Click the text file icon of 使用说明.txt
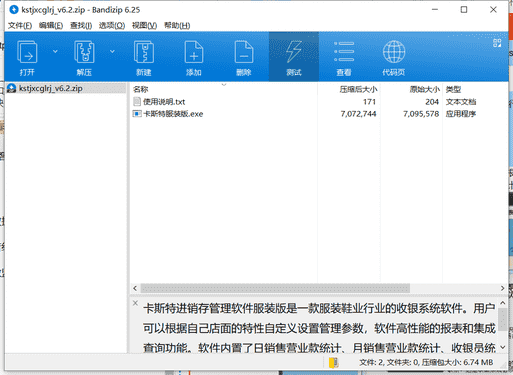Screen dimensions: 513x375 [x=137, y=101]
